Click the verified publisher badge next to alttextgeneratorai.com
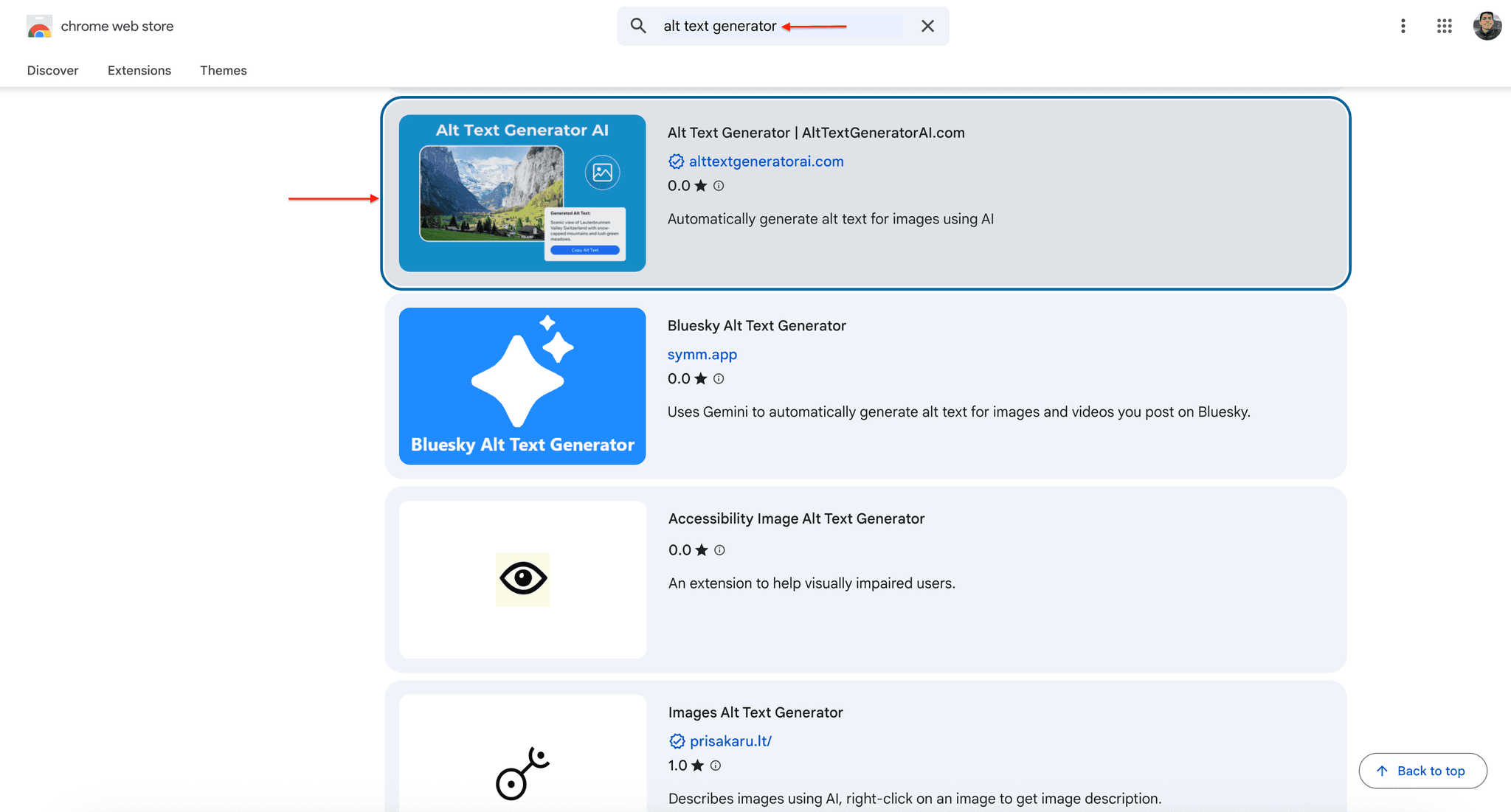This screenshot has width=1511, height=812. (x=676, y=162)
